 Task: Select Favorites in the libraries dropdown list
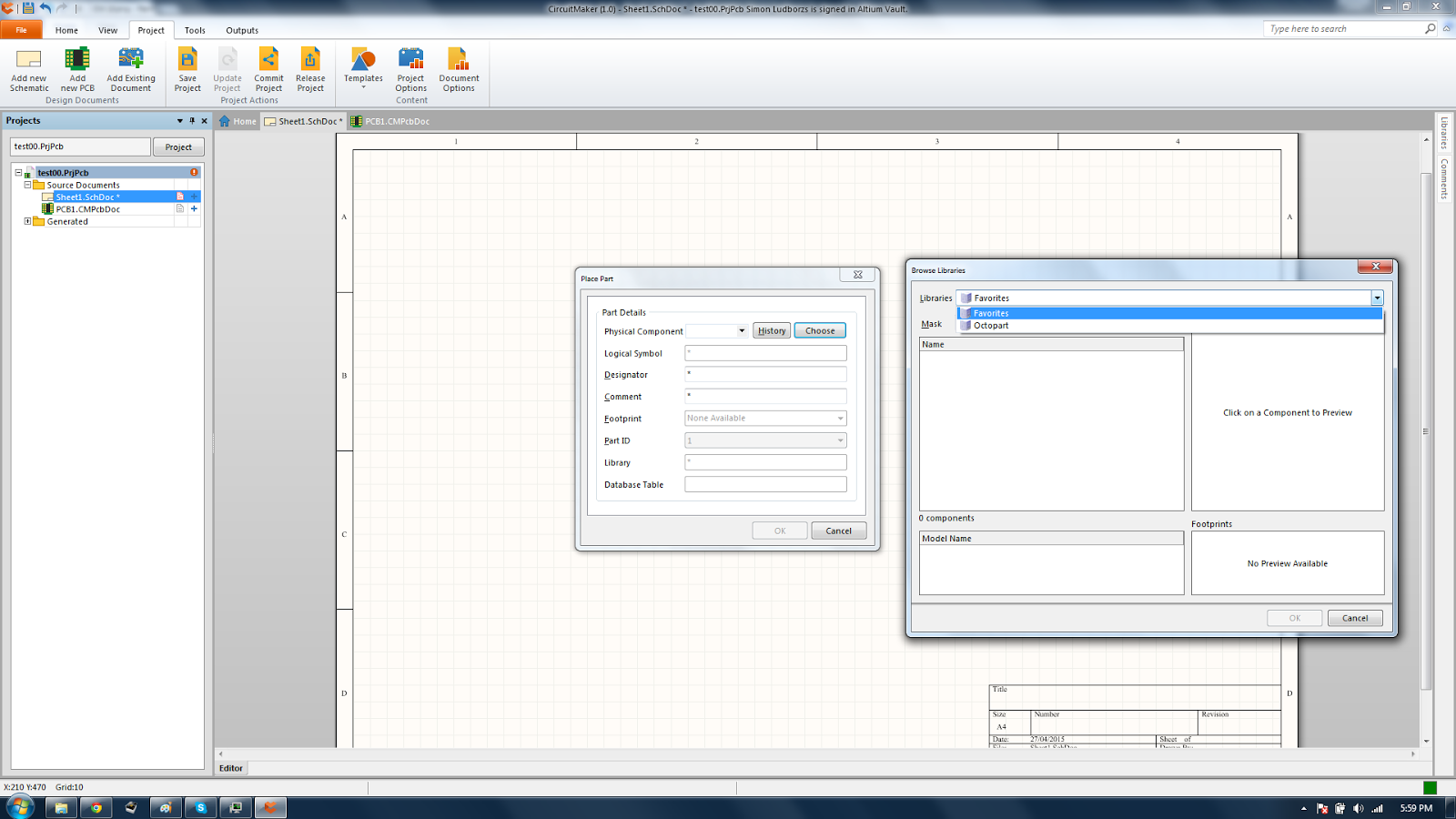[x=1169, y=313]
